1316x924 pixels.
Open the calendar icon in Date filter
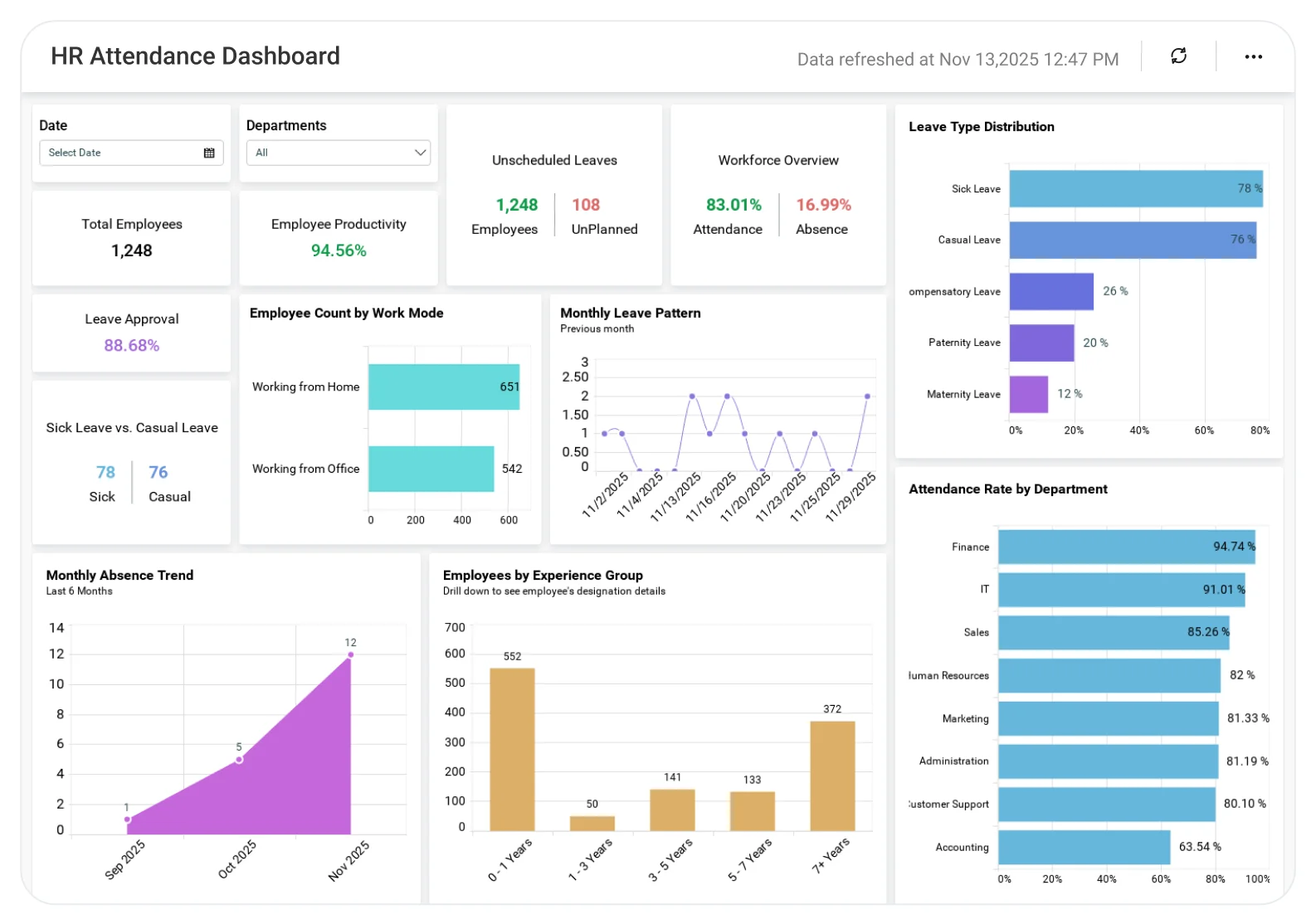tap(209, 153)
